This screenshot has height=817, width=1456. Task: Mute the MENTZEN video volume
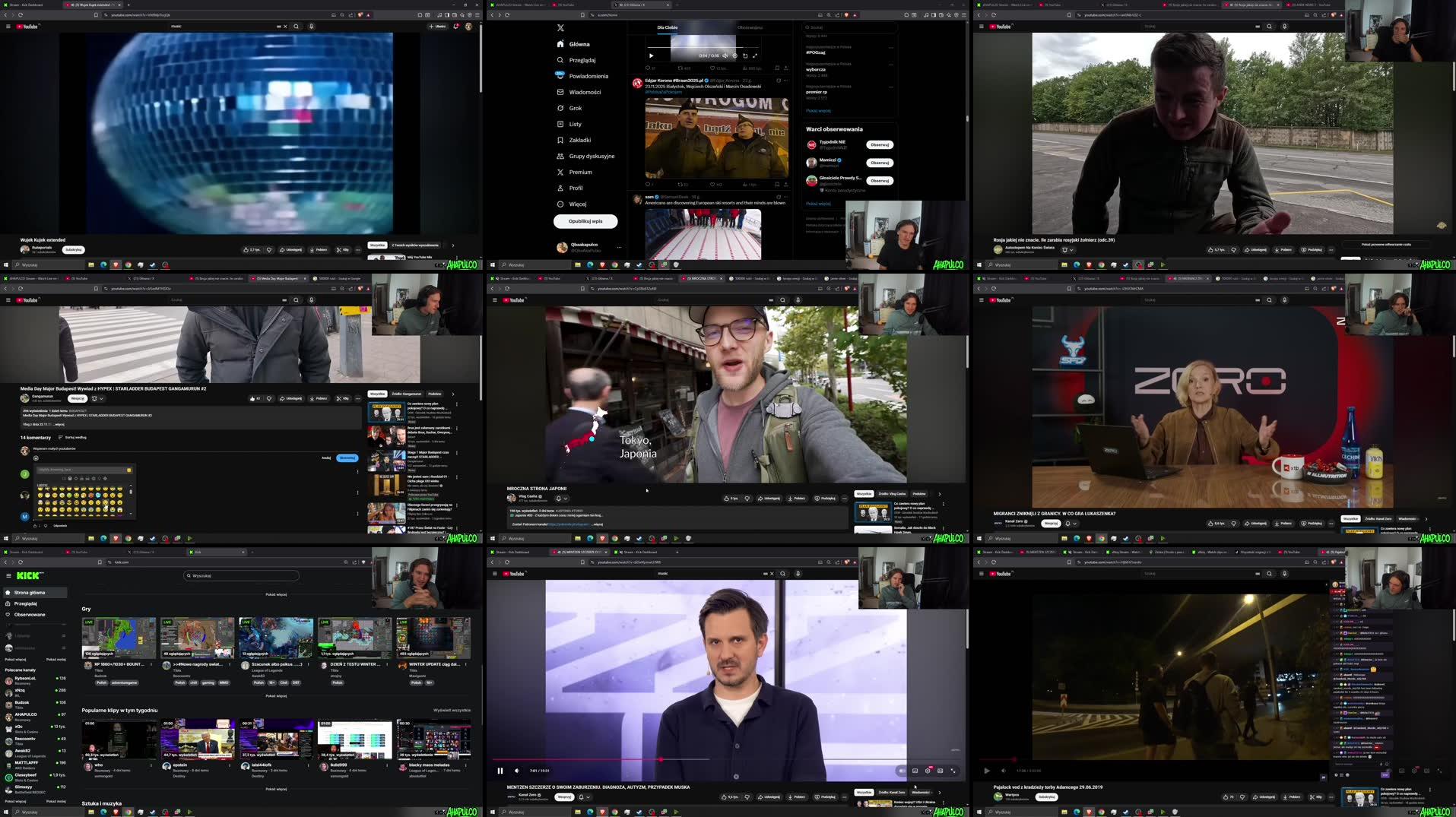(518, 771)
